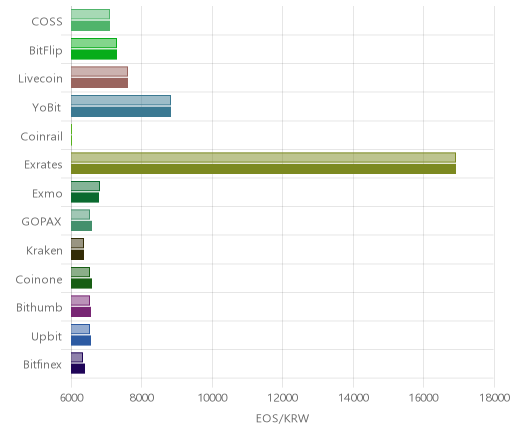Image resolution: width=512 pixels, height=436 pixels.
Task: Click the dark navy Bitfinex bar
Action: pos(78,369)
